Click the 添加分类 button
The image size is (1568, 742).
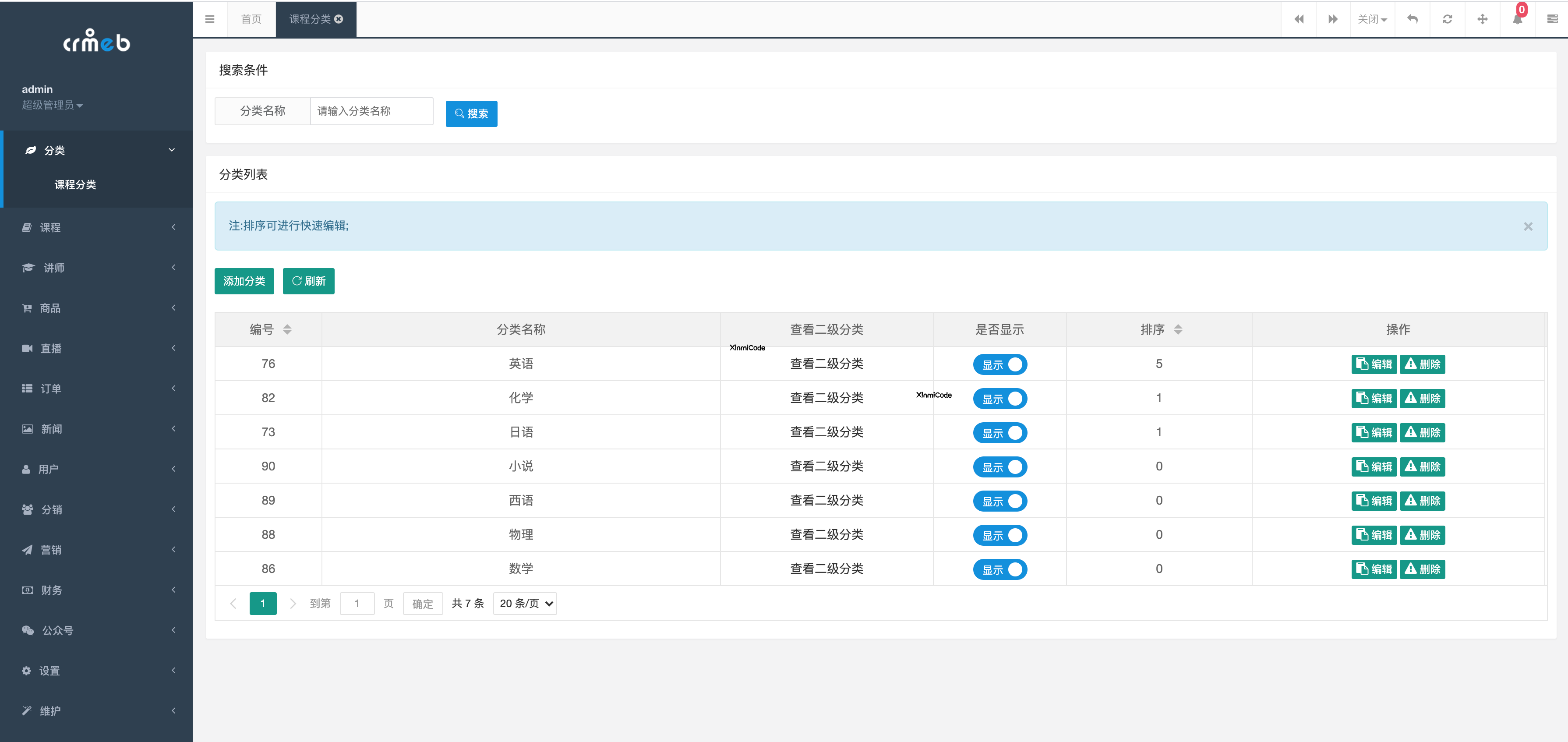[x=244, y=281]
